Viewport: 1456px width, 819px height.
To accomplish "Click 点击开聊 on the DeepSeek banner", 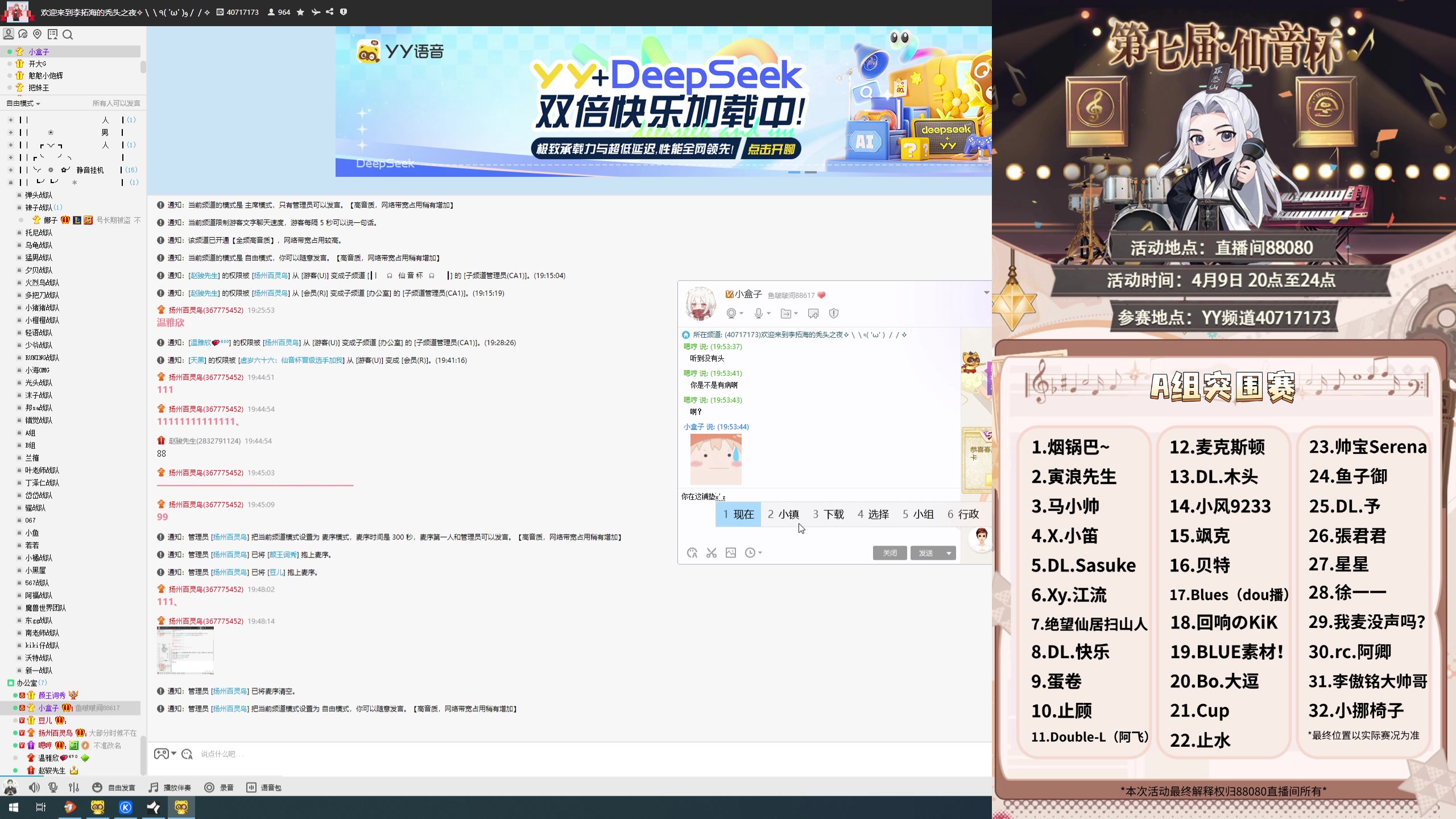I will click(x=771, y=149).
